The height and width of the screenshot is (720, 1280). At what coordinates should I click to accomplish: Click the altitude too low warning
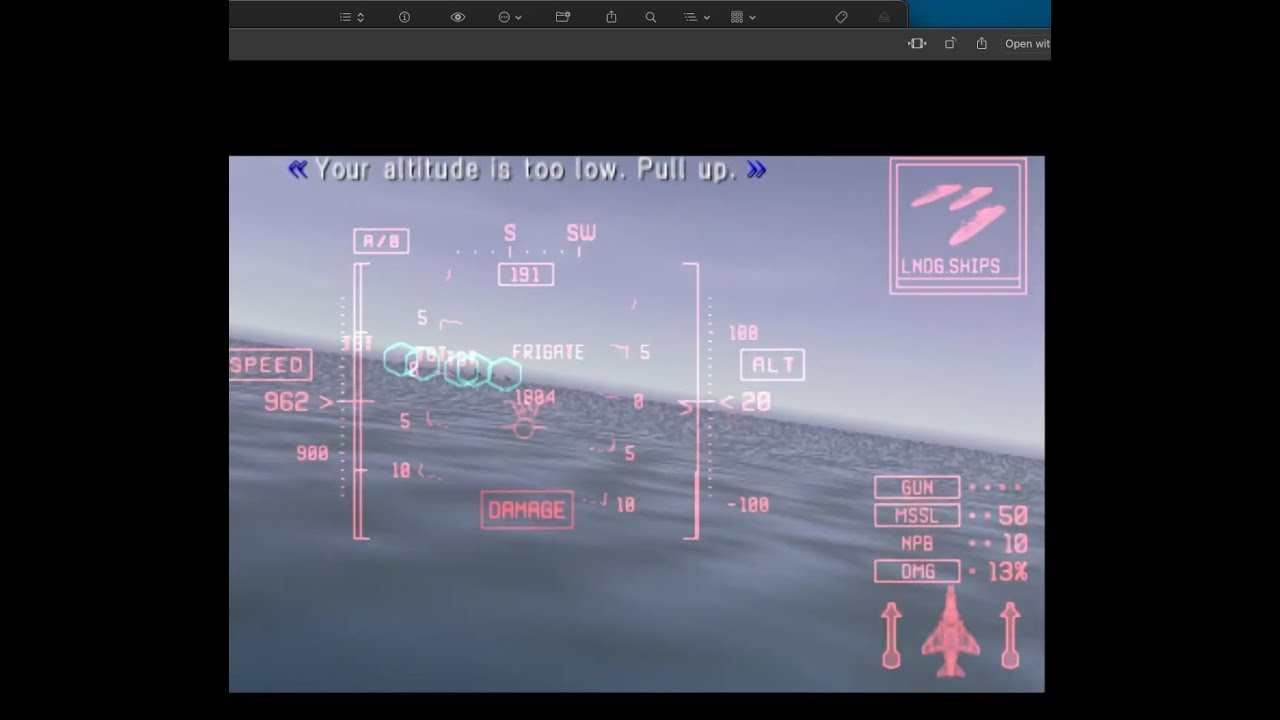pos(526,170)
